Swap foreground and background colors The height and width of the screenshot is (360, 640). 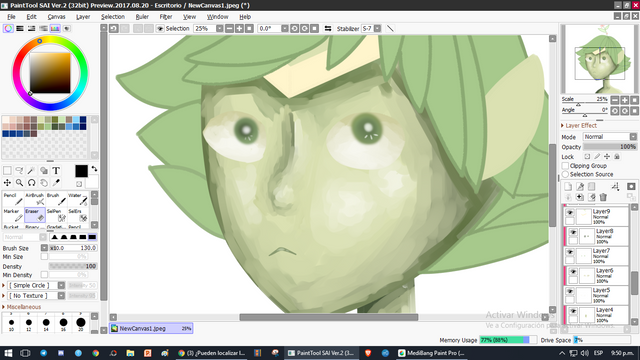pyautogui.click(x=94, y=169)
